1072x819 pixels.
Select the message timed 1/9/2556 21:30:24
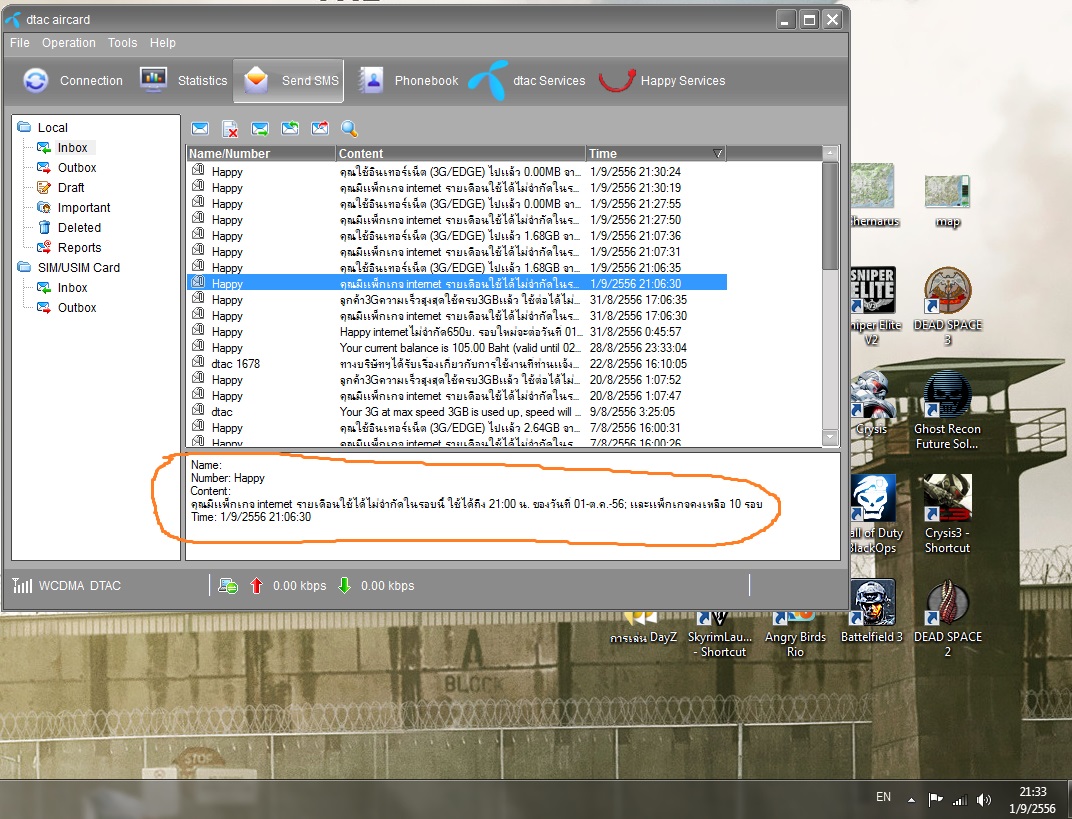457,172
